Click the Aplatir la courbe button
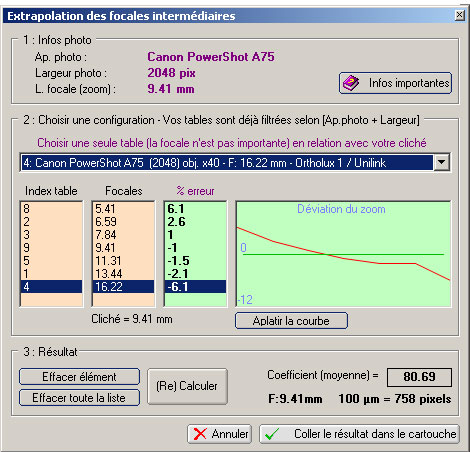 [291, 321]
